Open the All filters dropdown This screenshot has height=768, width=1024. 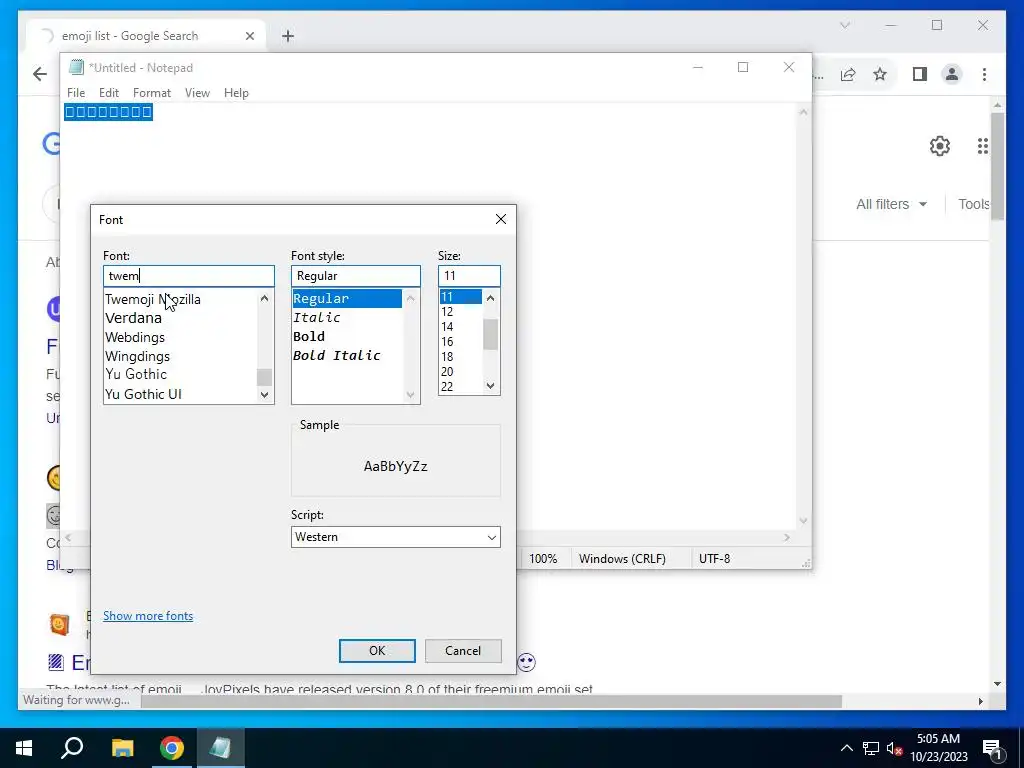891,204
